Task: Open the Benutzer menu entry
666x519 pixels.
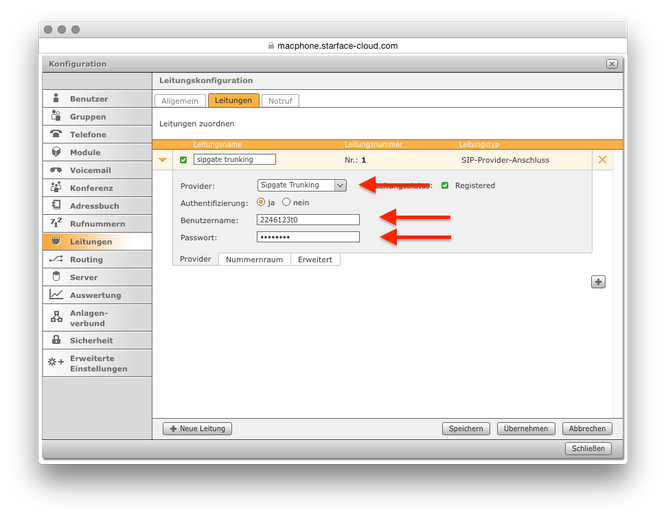Action: (x=97, y=99)
